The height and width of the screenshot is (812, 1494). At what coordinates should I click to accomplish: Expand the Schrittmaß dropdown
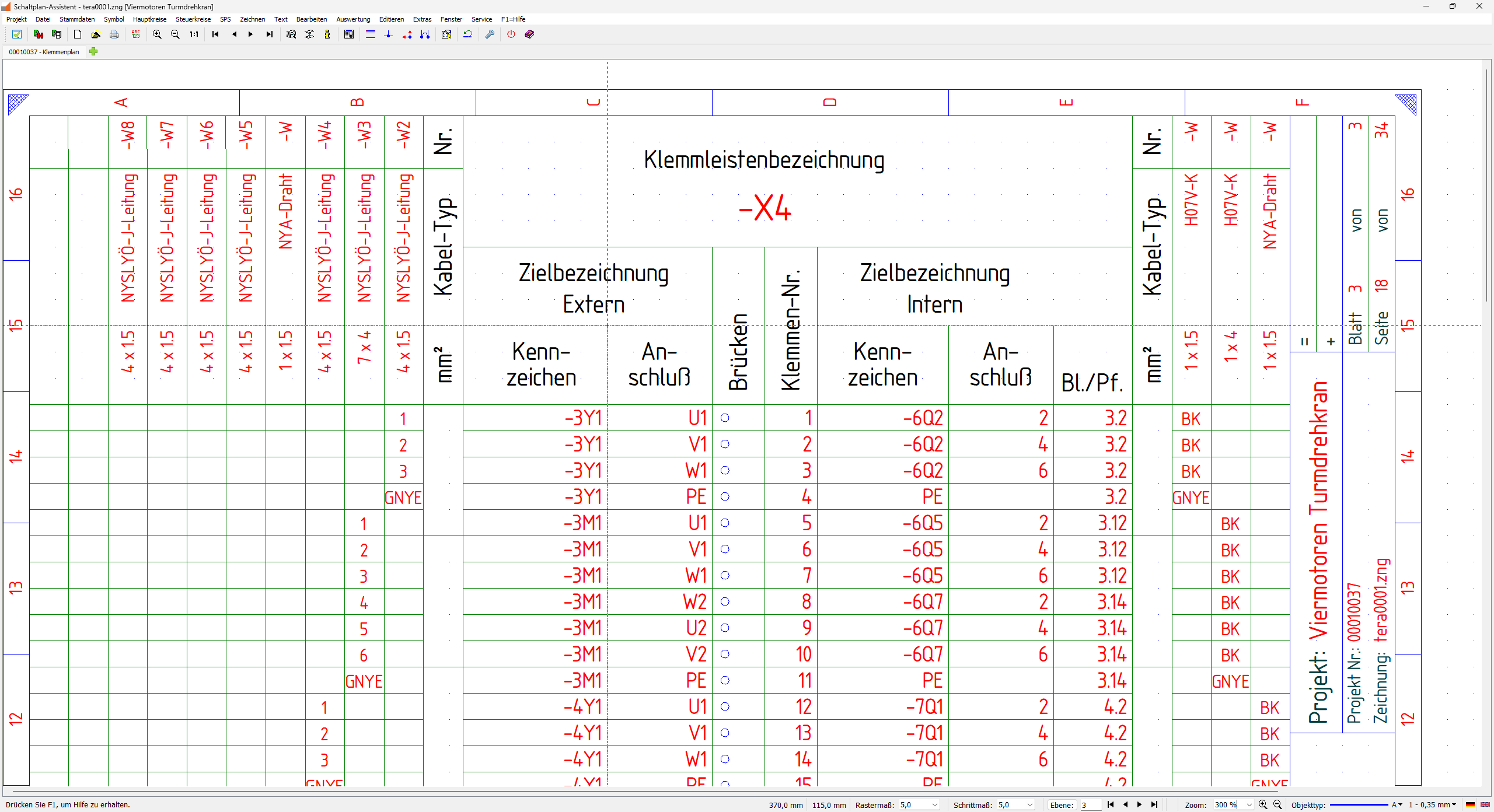pos(1030,805)
